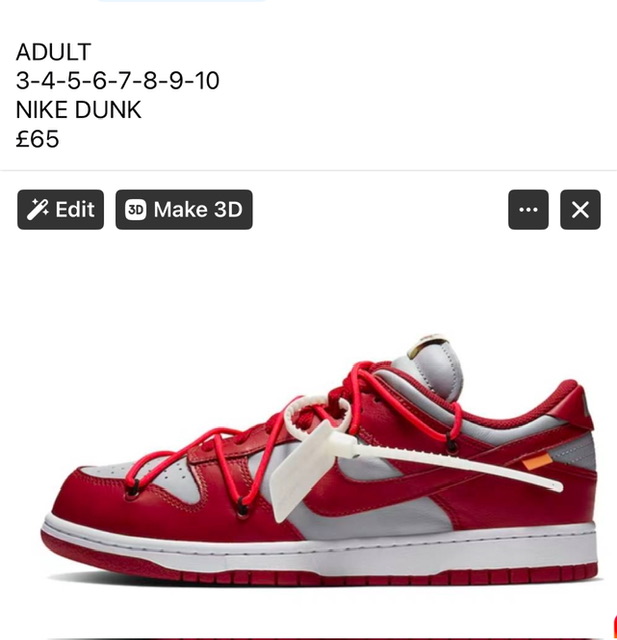Click the orange tab near the heel
The image size is (617, 640).
pyautogui.click(x=537, y=462)
